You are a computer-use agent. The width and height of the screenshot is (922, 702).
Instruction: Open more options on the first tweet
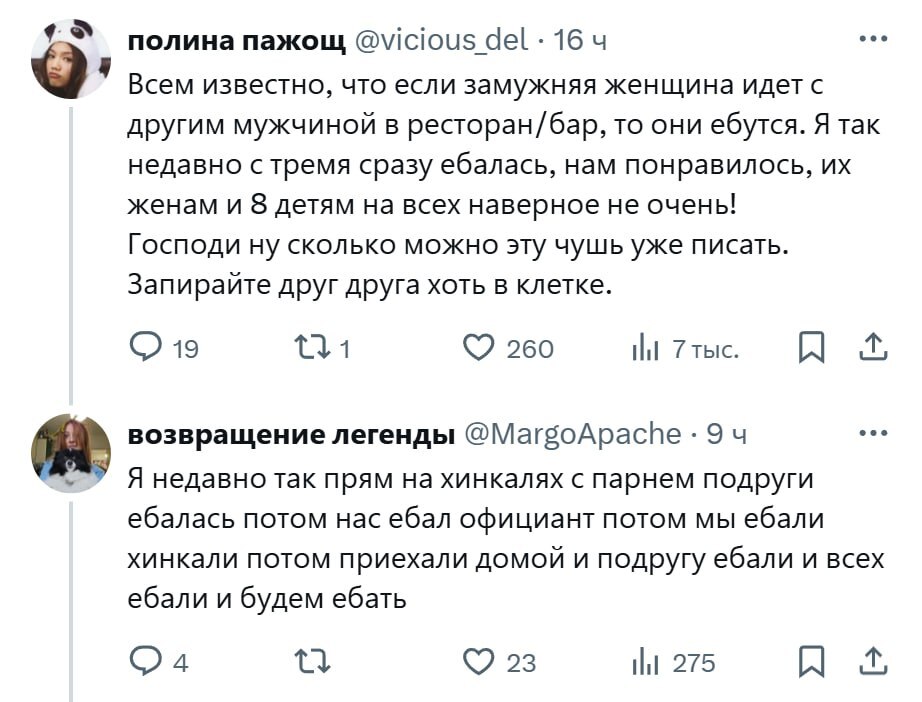click(872, 40)
